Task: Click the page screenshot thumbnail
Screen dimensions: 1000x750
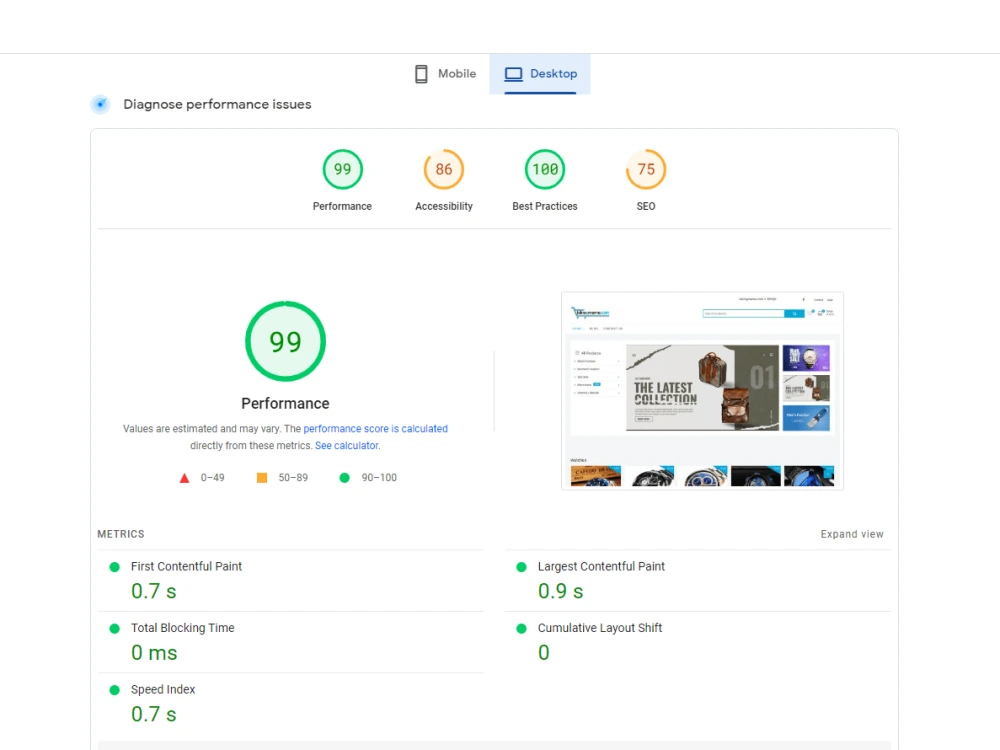Action: tap(702, 391)
